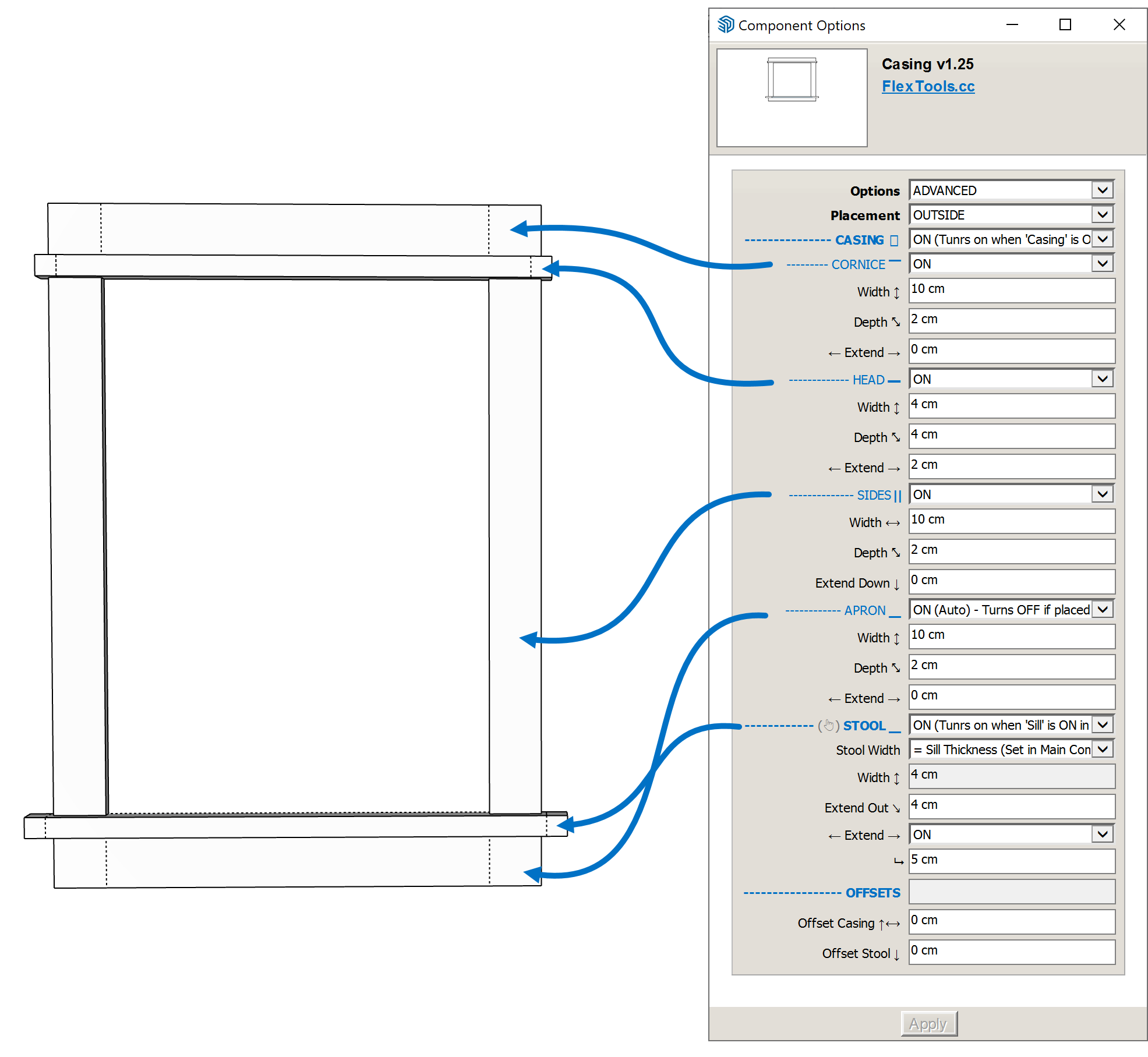The image size is (1148, 1057).
Task: Open the STOOL on/off dropdown
Action: click(1011, 725)
